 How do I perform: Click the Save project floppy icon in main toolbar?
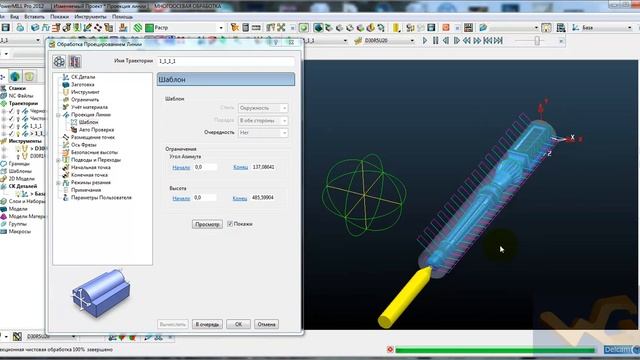pos(6,27)
